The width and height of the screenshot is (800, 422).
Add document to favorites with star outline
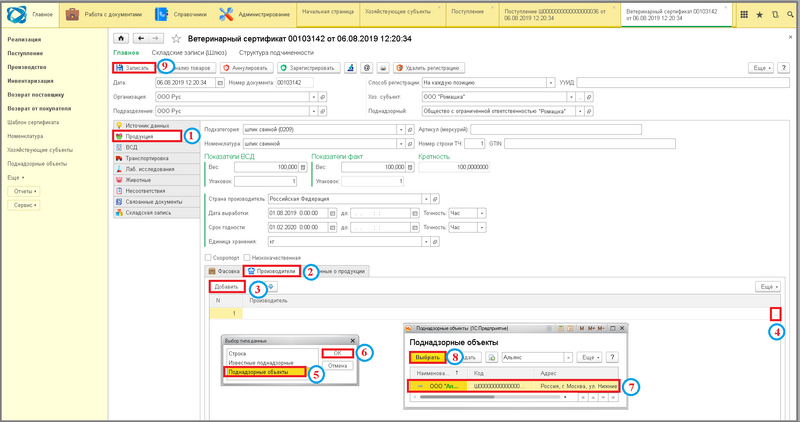[x=176, y=39]
